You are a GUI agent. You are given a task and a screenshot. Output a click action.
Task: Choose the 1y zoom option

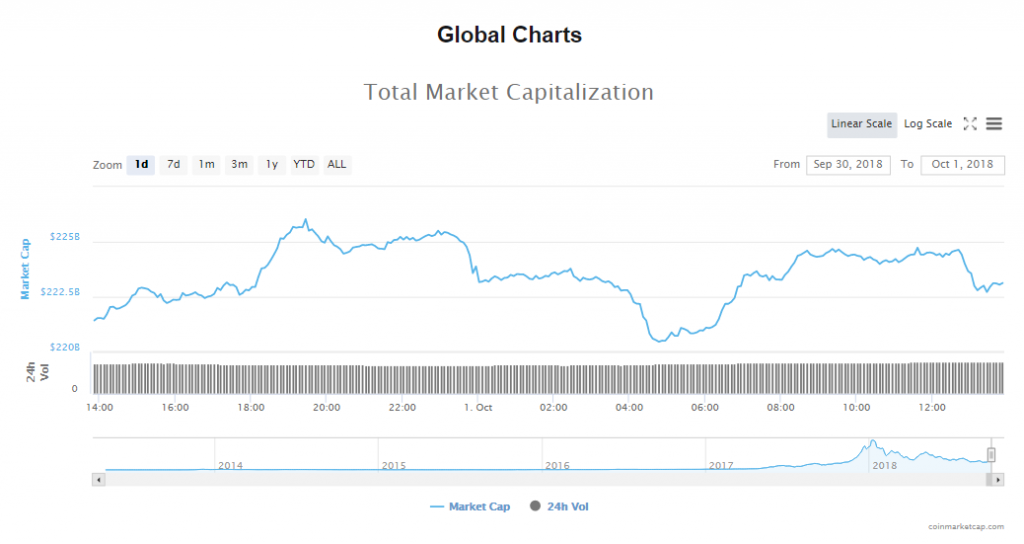pyautogui.click(x=271, y=164)
